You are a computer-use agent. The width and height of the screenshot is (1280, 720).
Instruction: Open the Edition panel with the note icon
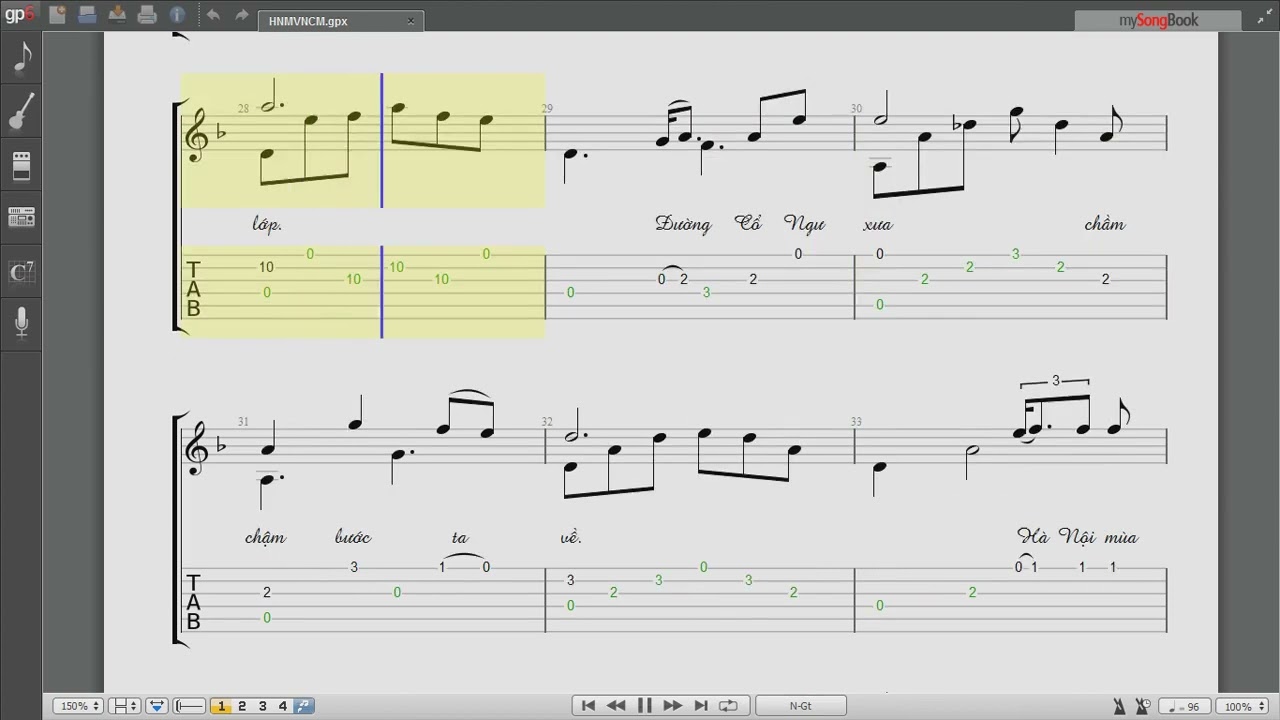(21, 59)
